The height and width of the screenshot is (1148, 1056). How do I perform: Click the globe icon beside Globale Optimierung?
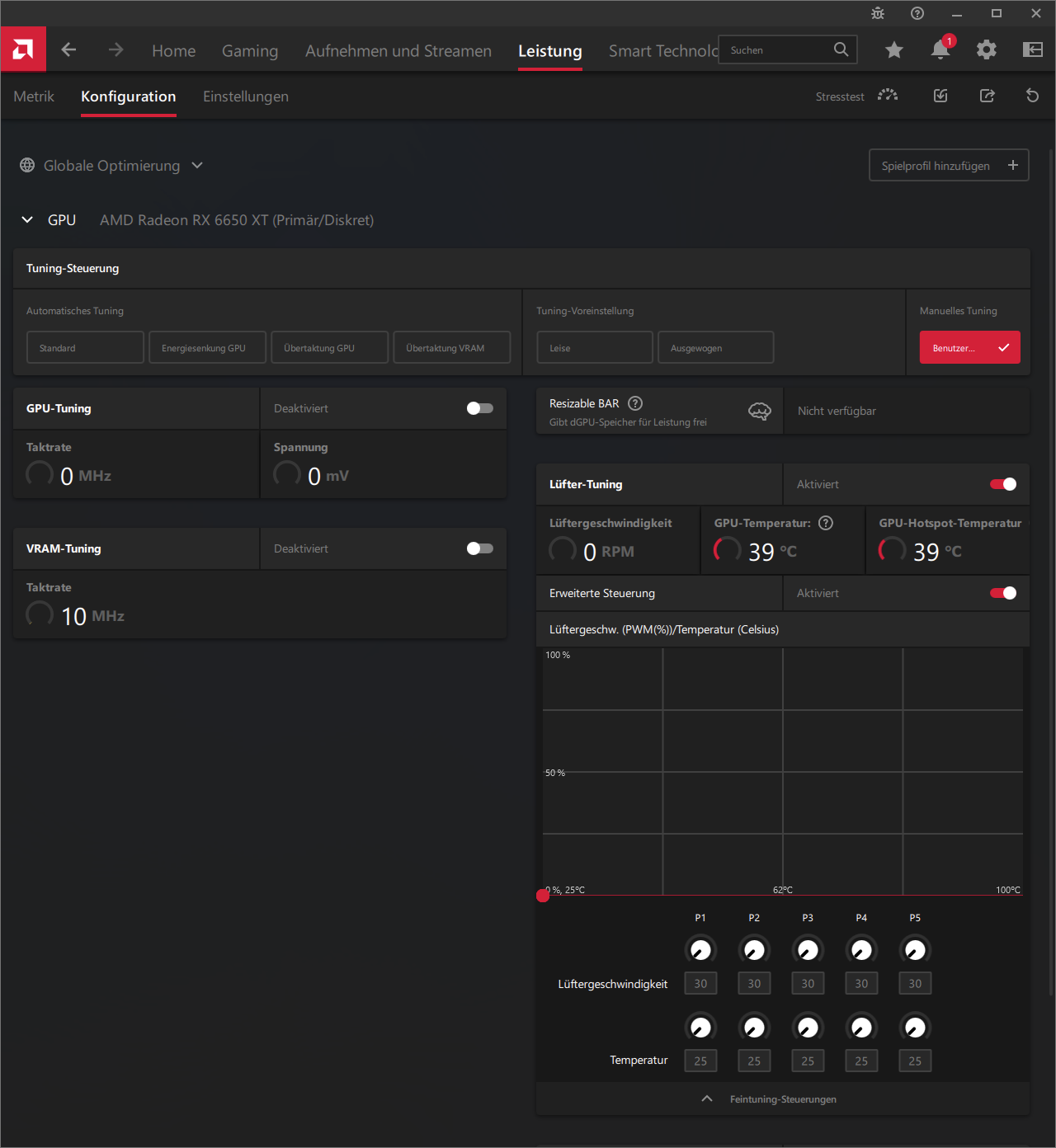(x=27, y=165)
